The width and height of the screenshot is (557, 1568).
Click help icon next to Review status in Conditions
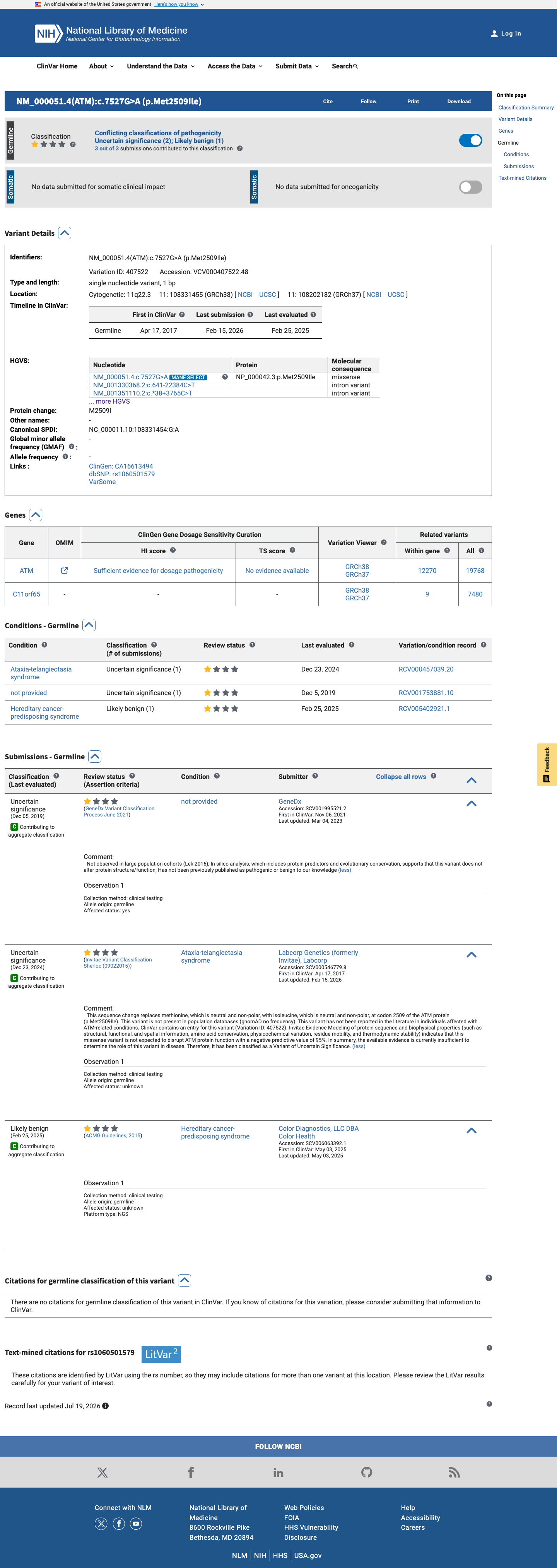[x=252, y=644]
